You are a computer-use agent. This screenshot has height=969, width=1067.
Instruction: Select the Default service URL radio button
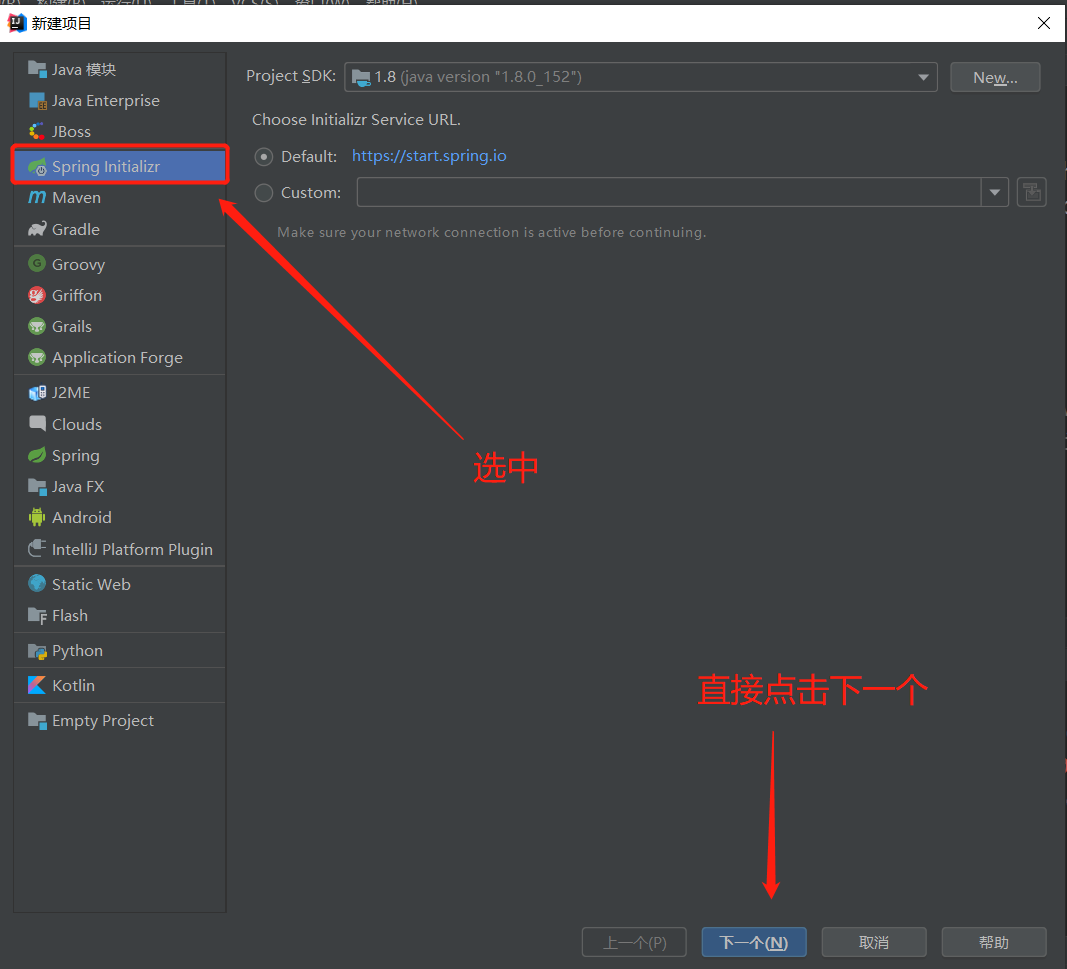(263, 157)
